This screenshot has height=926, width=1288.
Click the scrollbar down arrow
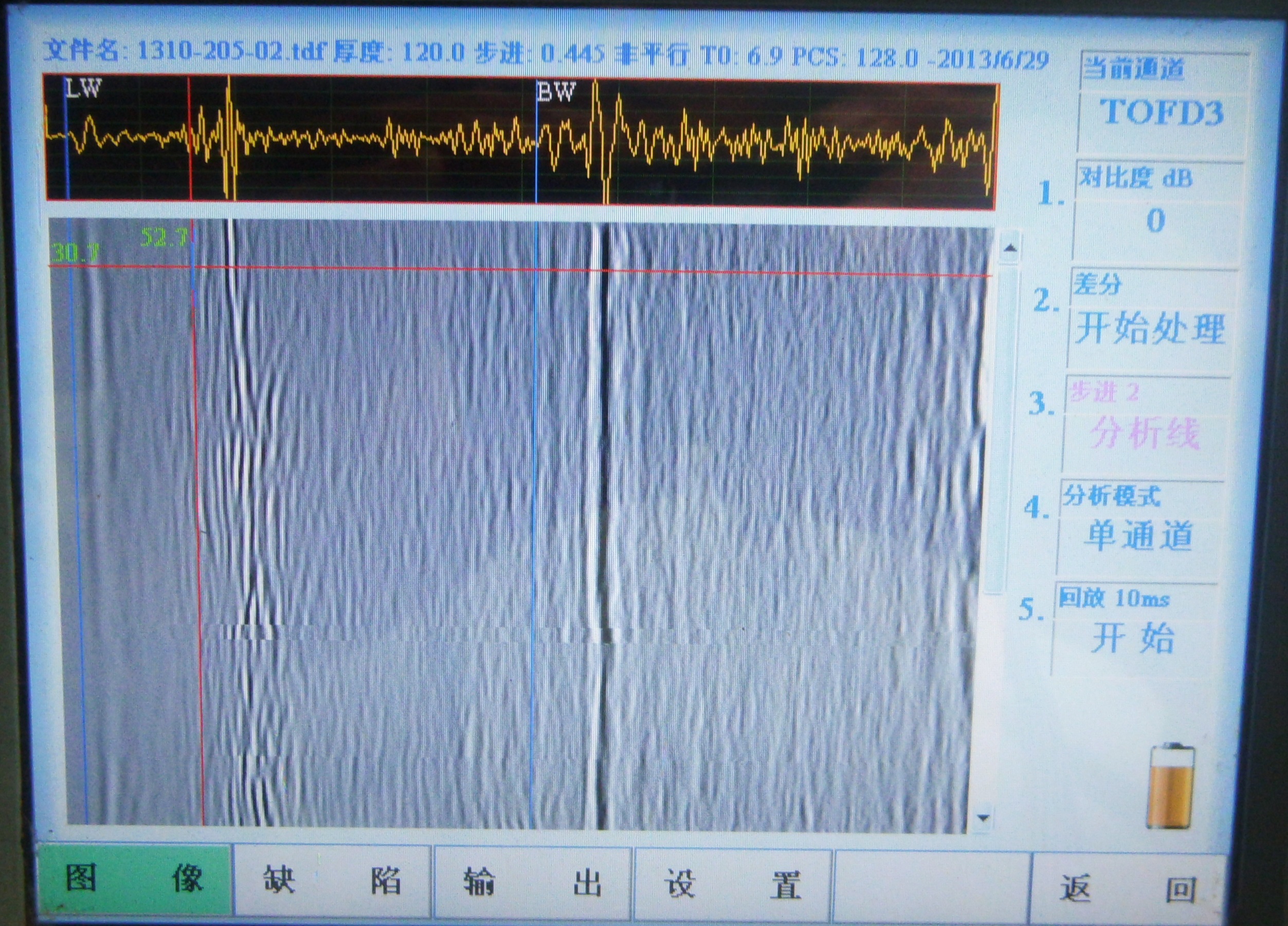pyautogui.click(x=984, y=818)
